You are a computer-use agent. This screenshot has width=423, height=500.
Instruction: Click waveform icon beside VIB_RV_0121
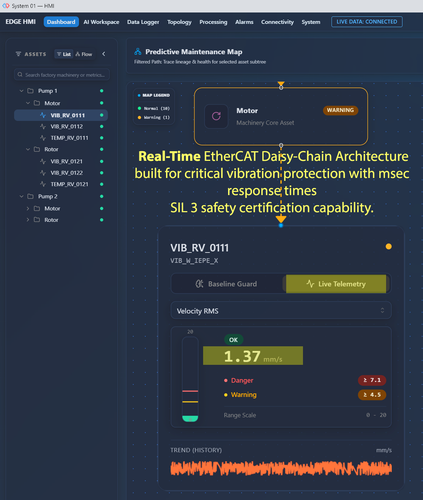pyautogui.click(x=43, y=161)
